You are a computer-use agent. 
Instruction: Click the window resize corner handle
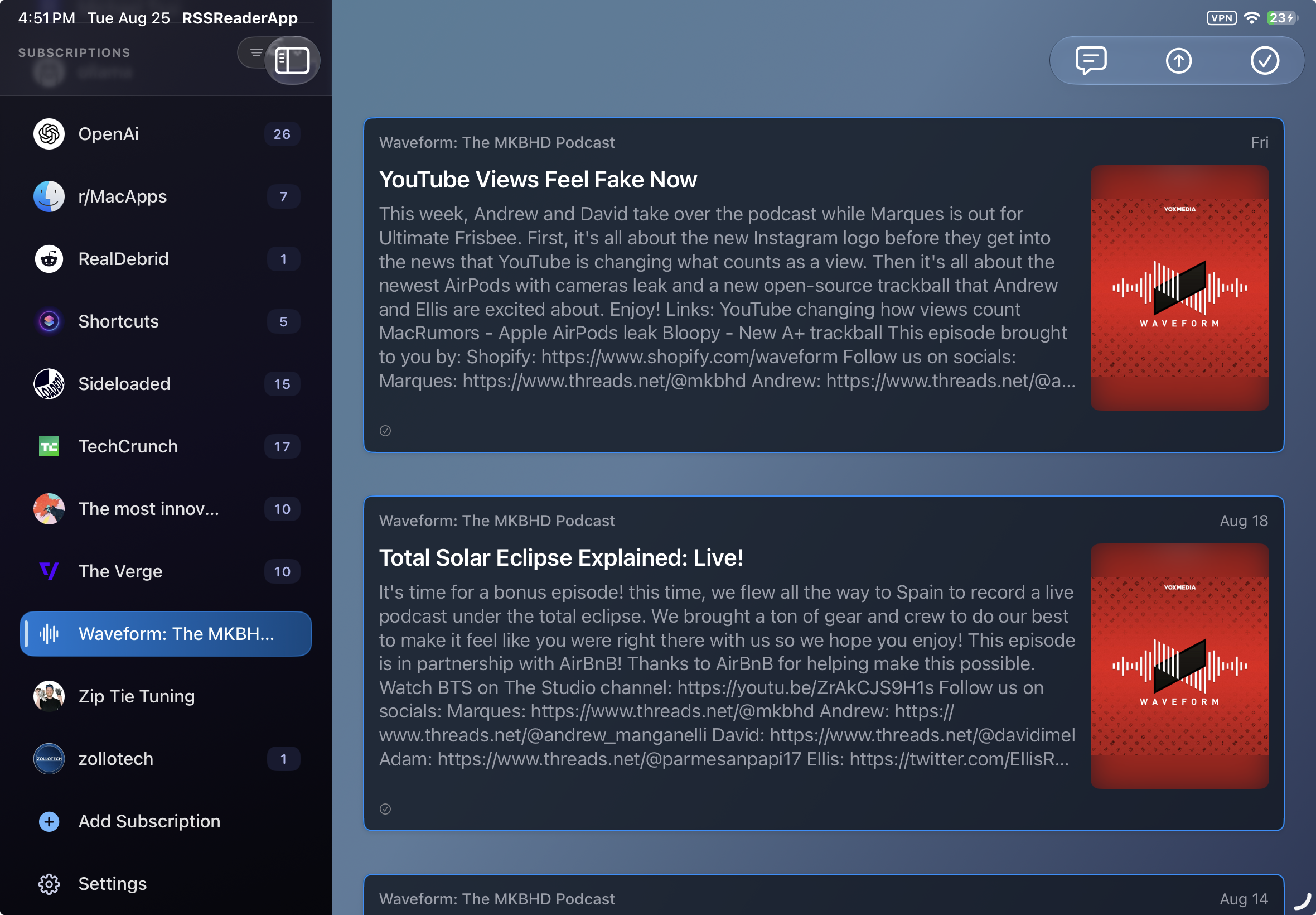point(1302,902)
